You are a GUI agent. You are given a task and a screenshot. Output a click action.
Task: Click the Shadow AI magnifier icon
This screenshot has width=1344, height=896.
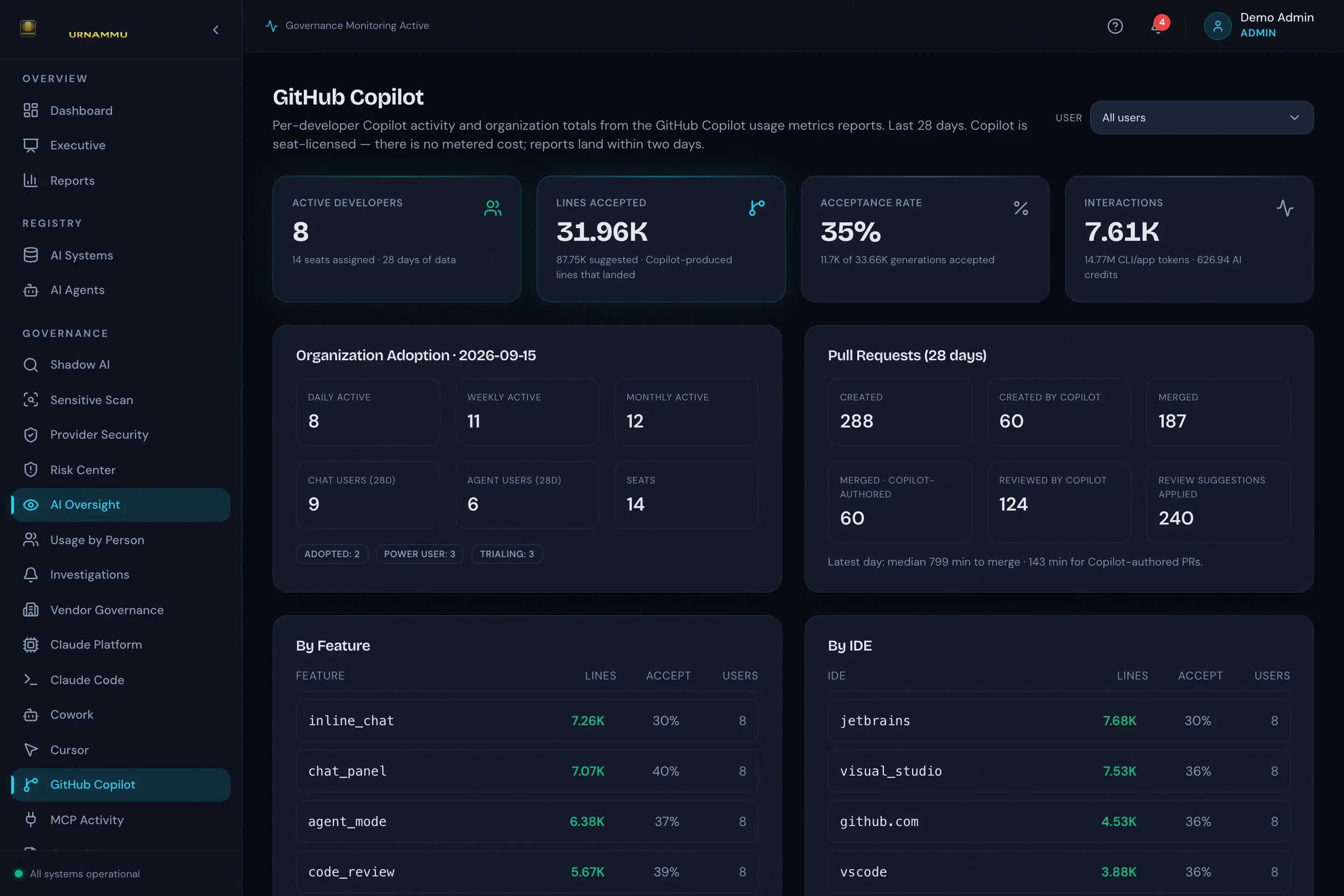(x=31, y=364)
